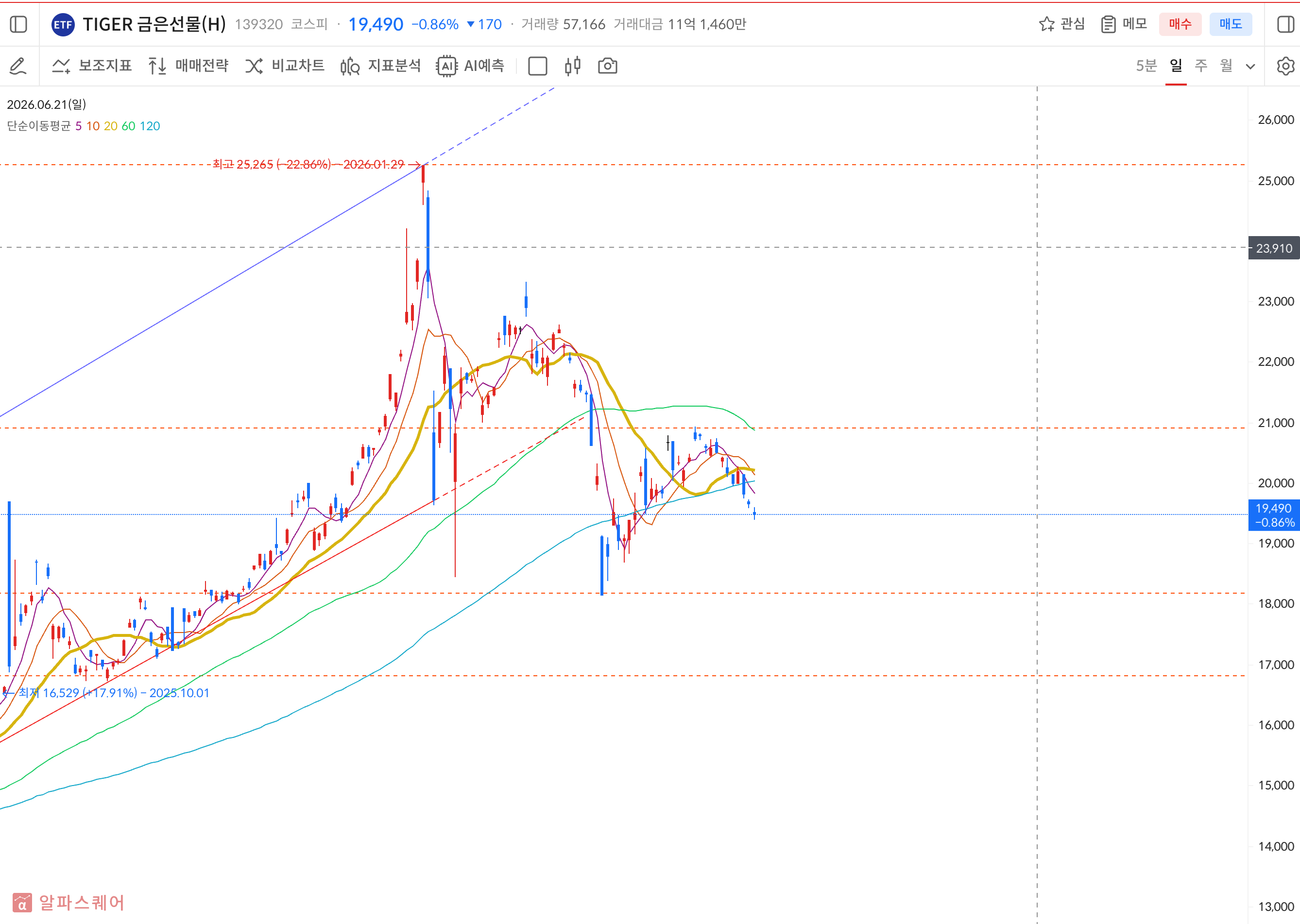Screen dimensions: 1300x924
Task: Select the pencil drawing tool
Action: 18,66
